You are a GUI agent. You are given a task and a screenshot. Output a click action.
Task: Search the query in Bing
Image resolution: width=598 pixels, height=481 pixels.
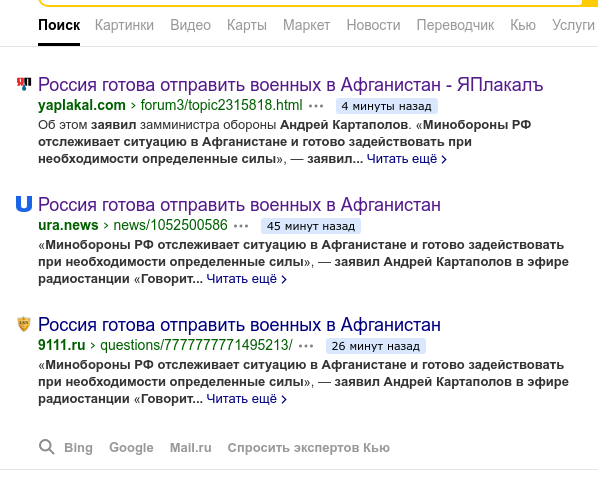(x=78, y=447)
